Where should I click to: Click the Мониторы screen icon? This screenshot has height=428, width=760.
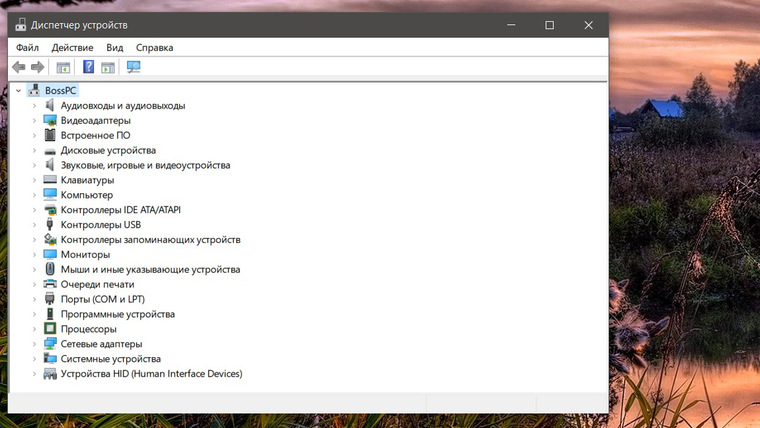50,254
